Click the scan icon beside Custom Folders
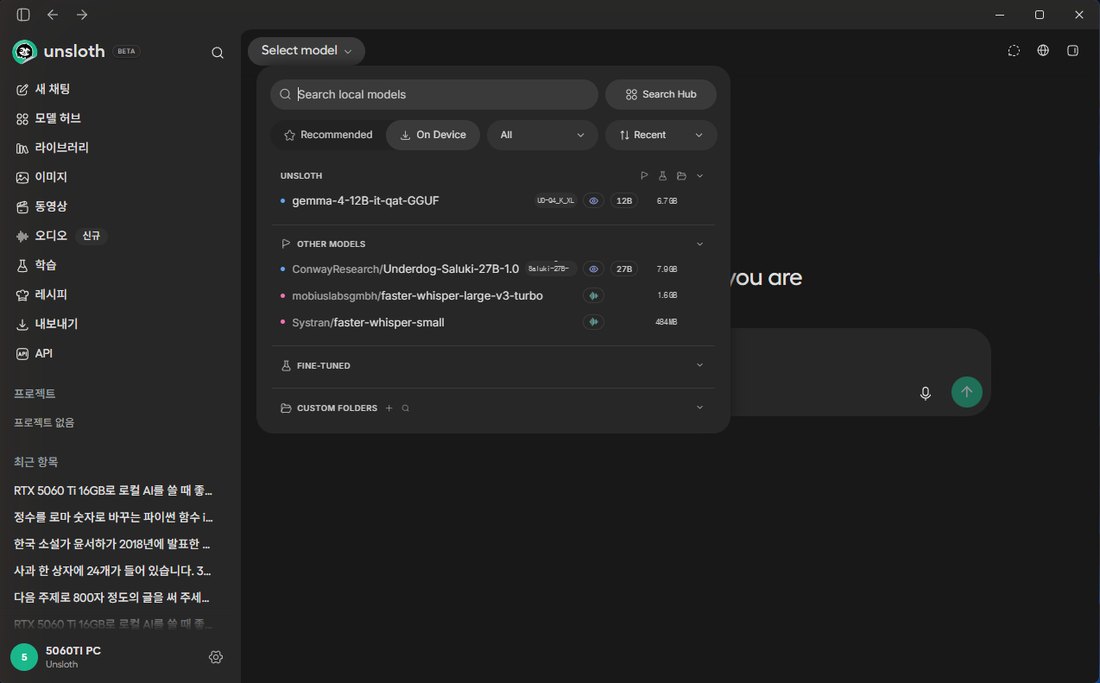The width and height of the screenshot is (1100, 683). click(x=405, y=408)
